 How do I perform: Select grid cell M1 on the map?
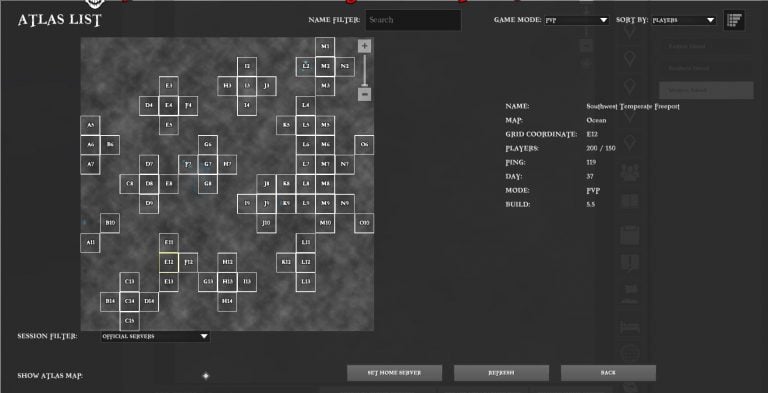[x=325, y=47]
